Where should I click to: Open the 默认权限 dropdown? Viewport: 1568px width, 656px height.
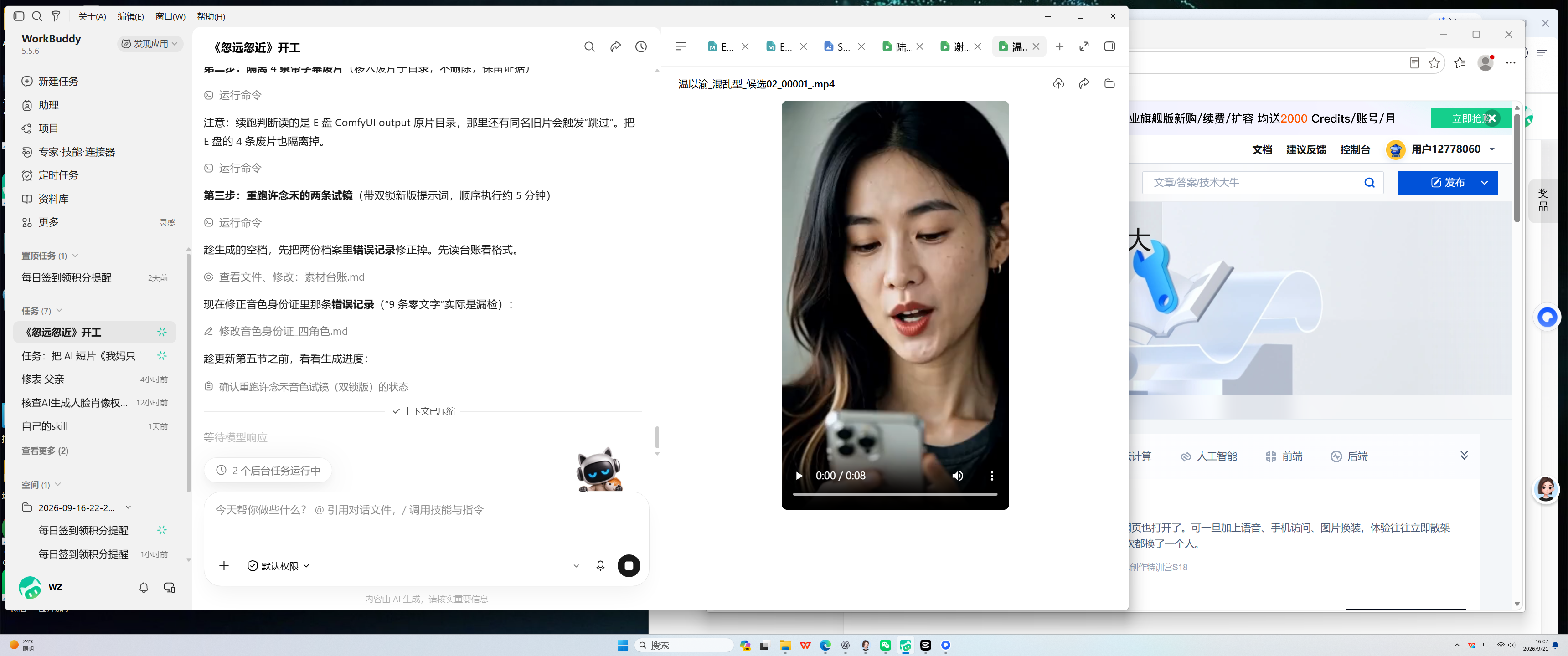(x=278, y=566)
